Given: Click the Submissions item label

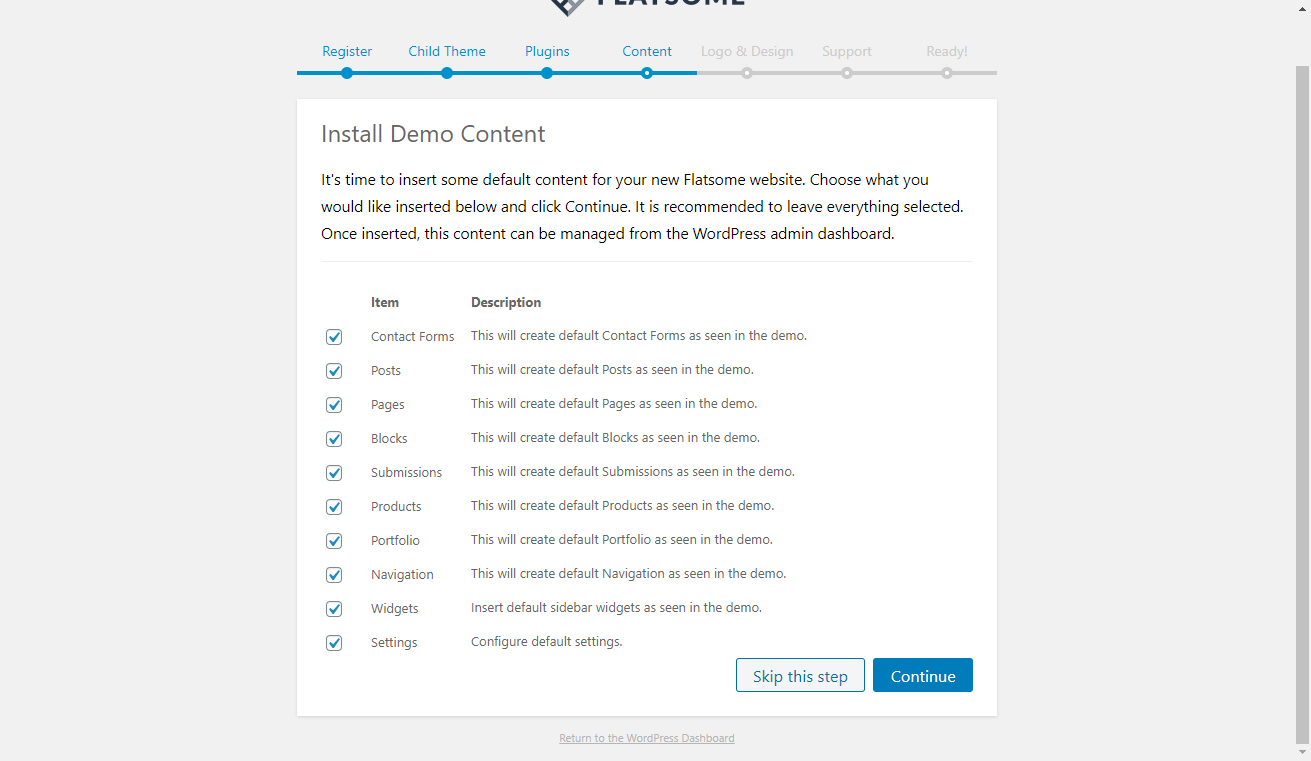Looking at the screenshot, I should [x=406, y=473].
